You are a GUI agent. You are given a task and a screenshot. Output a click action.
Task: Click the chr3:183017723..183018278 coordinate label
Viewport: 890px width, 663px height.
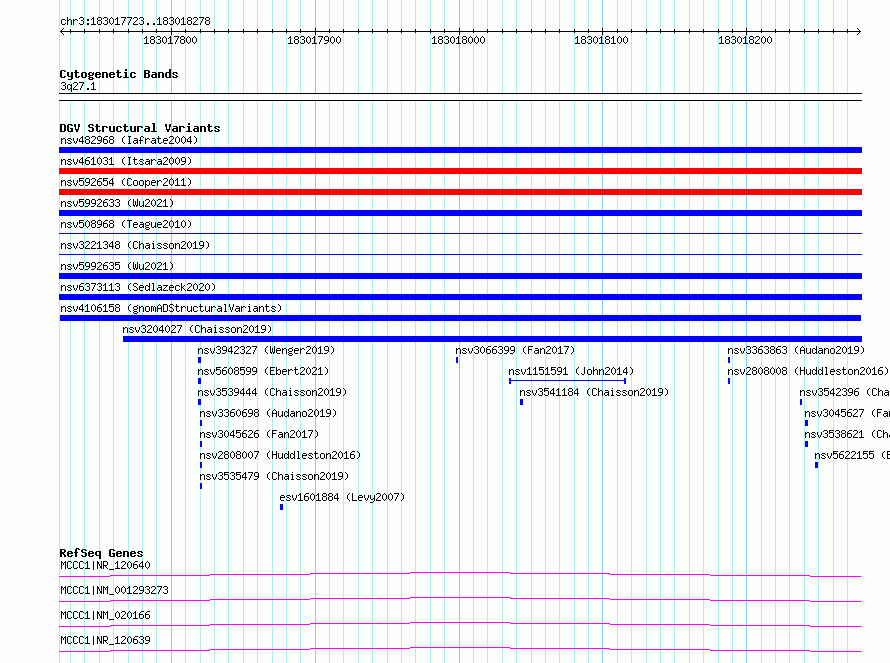[x=135, y=22]
